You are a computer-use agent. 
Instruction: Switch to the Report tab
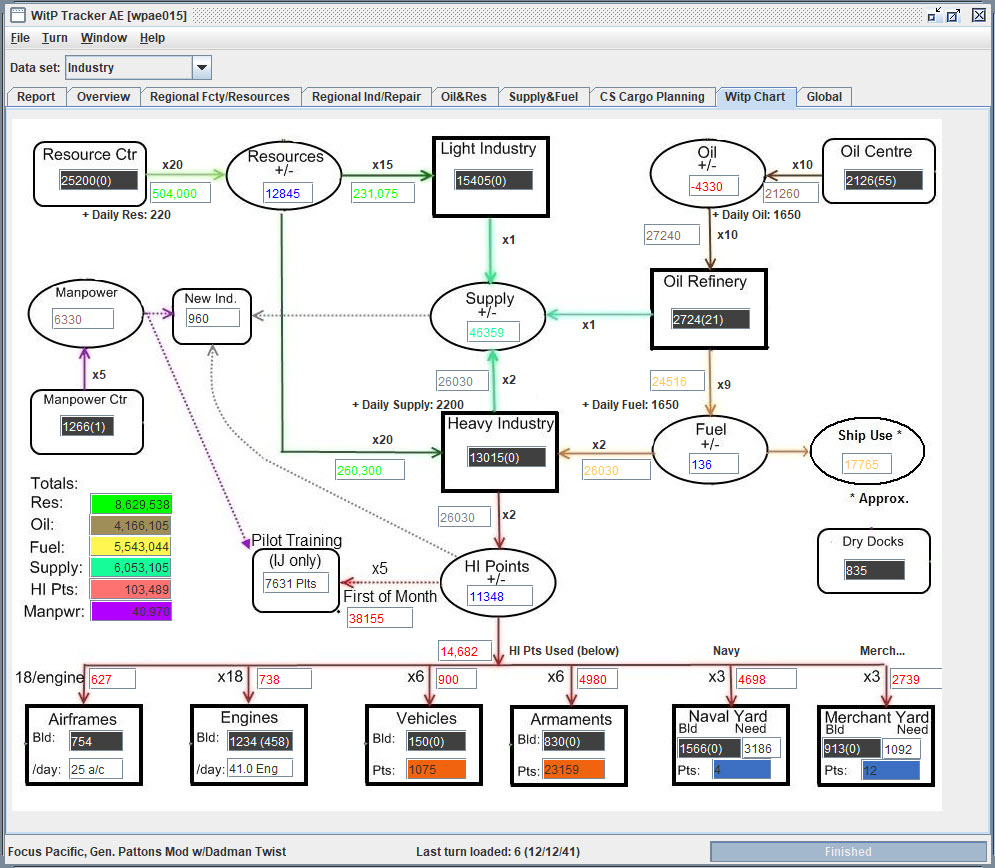click(x=36, y=97)
